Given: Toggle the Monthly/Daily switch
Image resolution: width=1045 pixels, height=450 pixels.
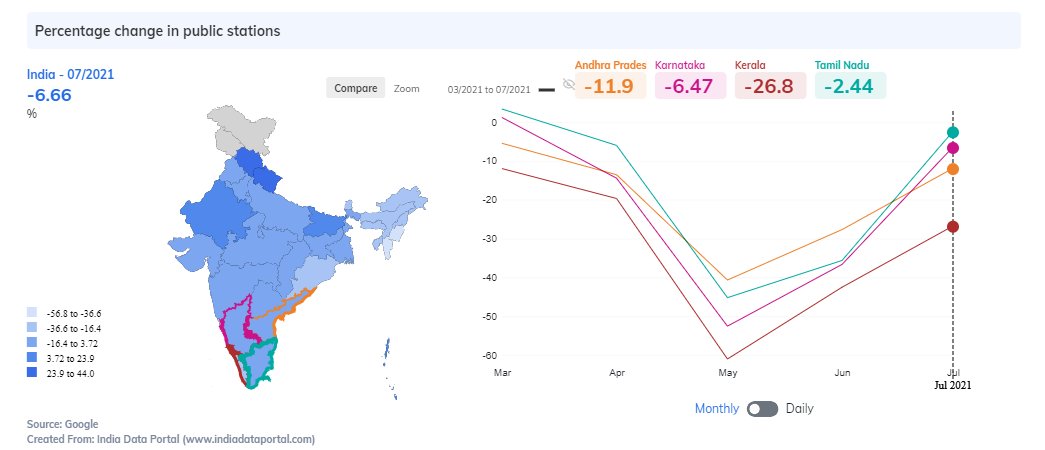Looking at the screenshot, I should (762, 409).
